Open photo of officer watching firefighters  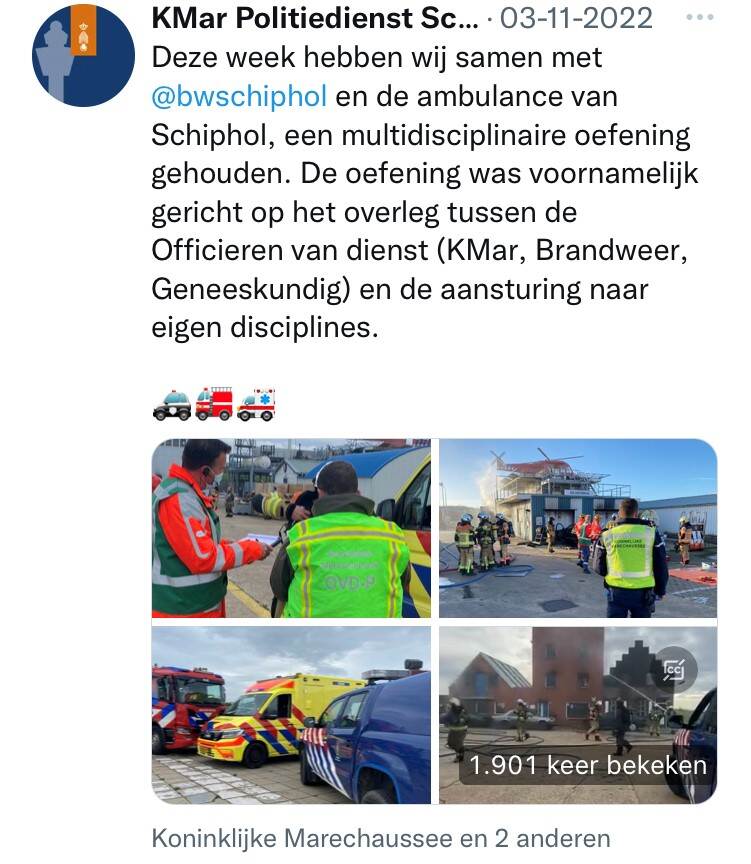pyautogui.click(x=578, y=528)
